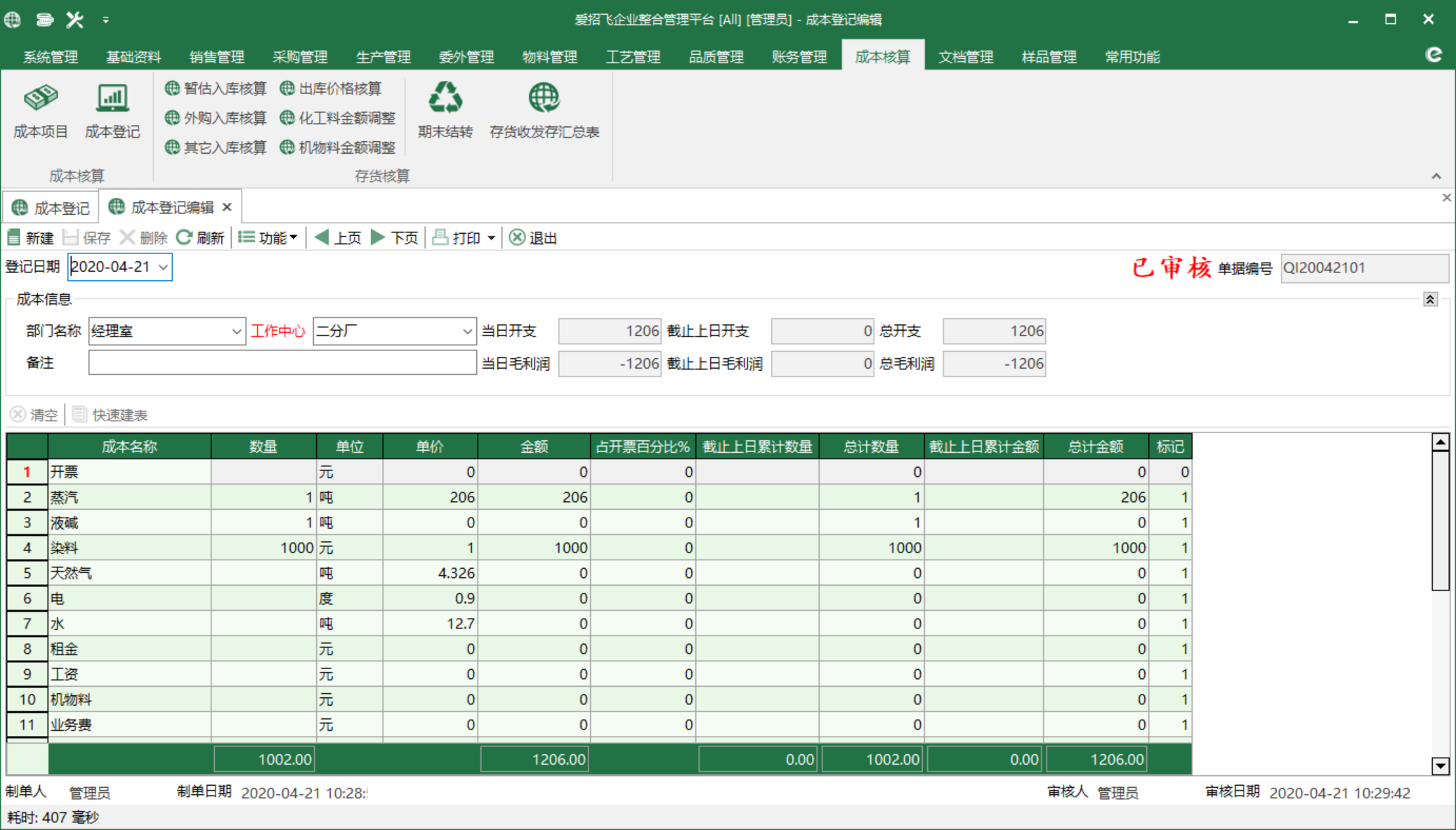
Task: Open the 打印 dropdown arrow
Action: [491, 238]
